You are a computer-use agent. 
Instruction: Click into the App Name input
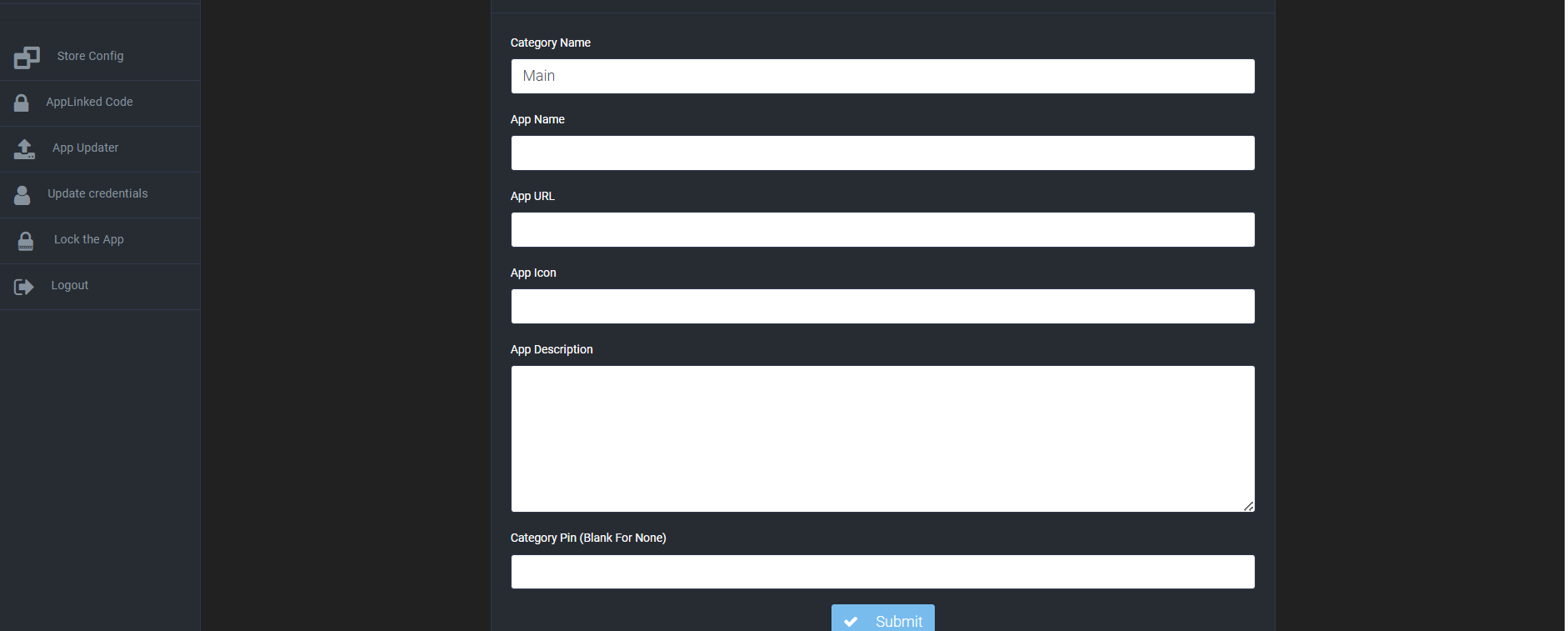(x=882, y=153)
